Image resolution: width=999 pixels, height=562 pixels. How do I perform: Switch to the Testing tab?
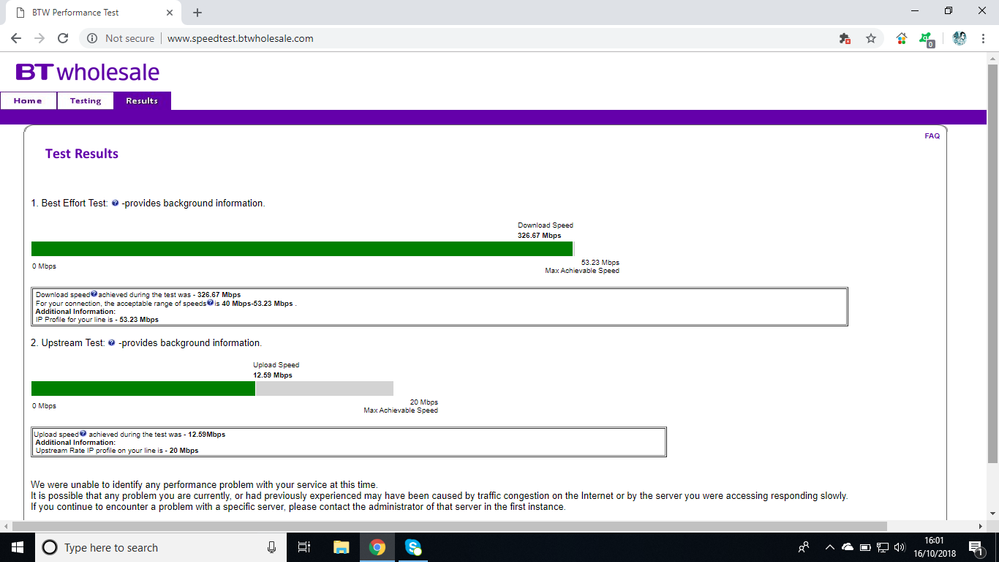click(85, 101)
